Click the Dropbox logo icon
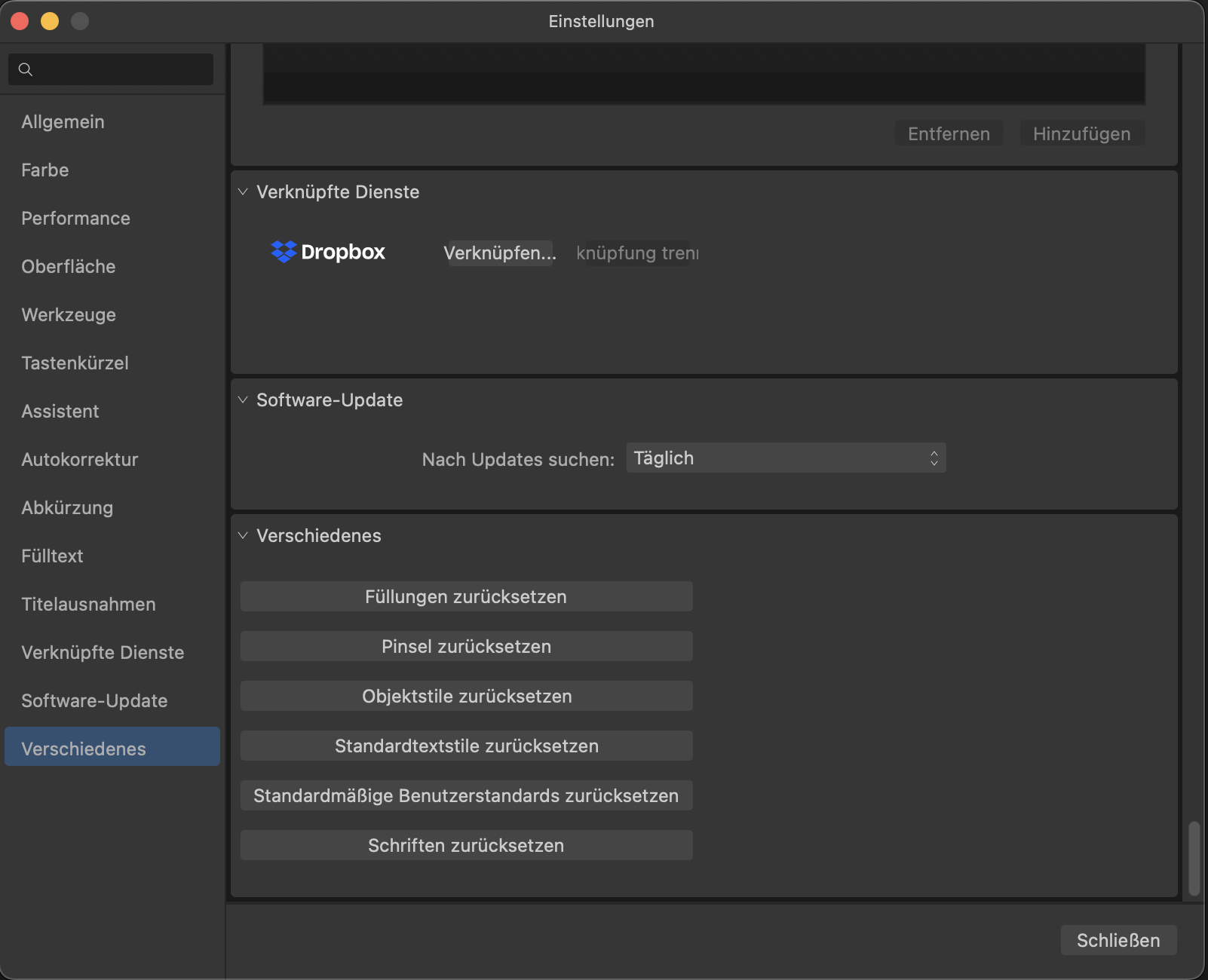Viewport: 1208px width, 980px height. click(x=284, y=252)
